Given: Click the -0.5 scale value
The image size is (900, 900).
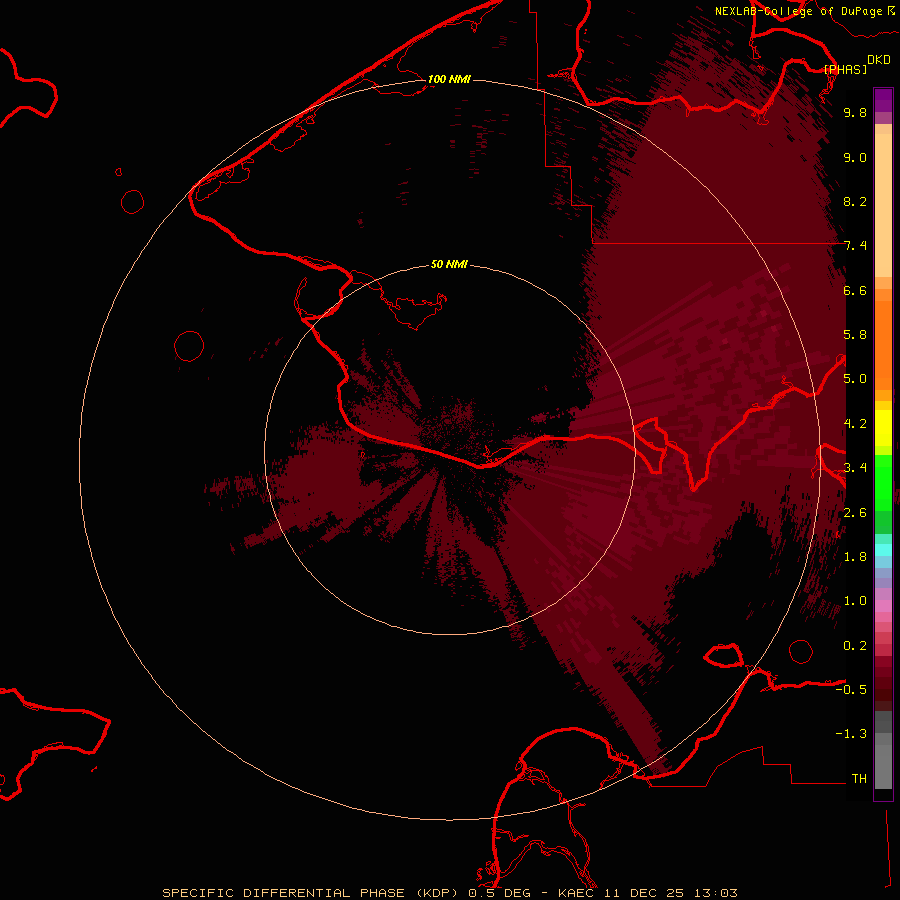Looking at the screenshot, I should 851,690.
